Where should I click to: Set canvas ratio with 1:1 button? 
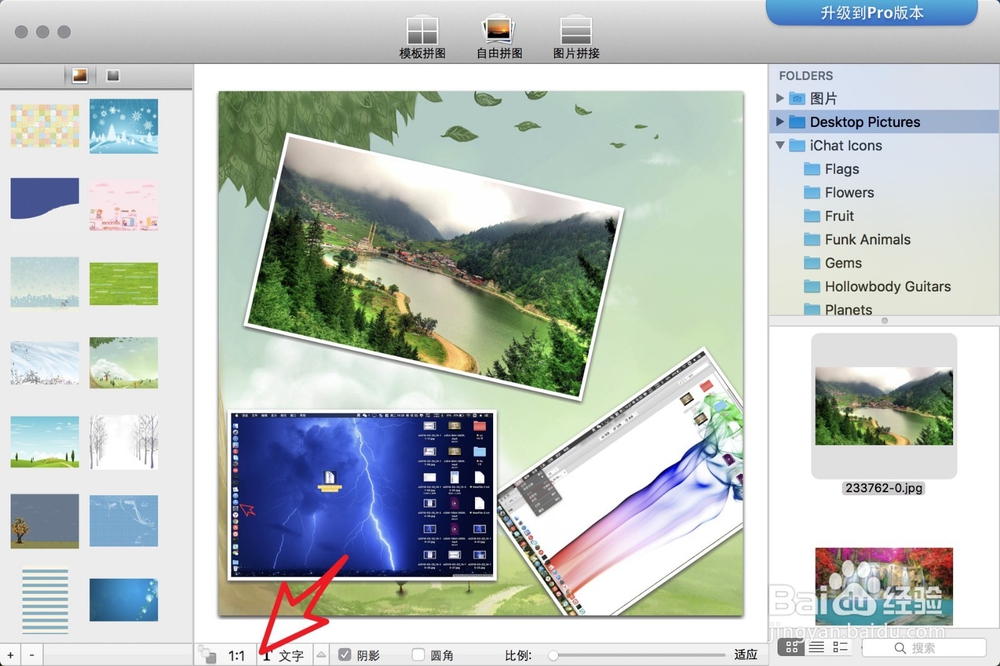click(x=237, y=655)
